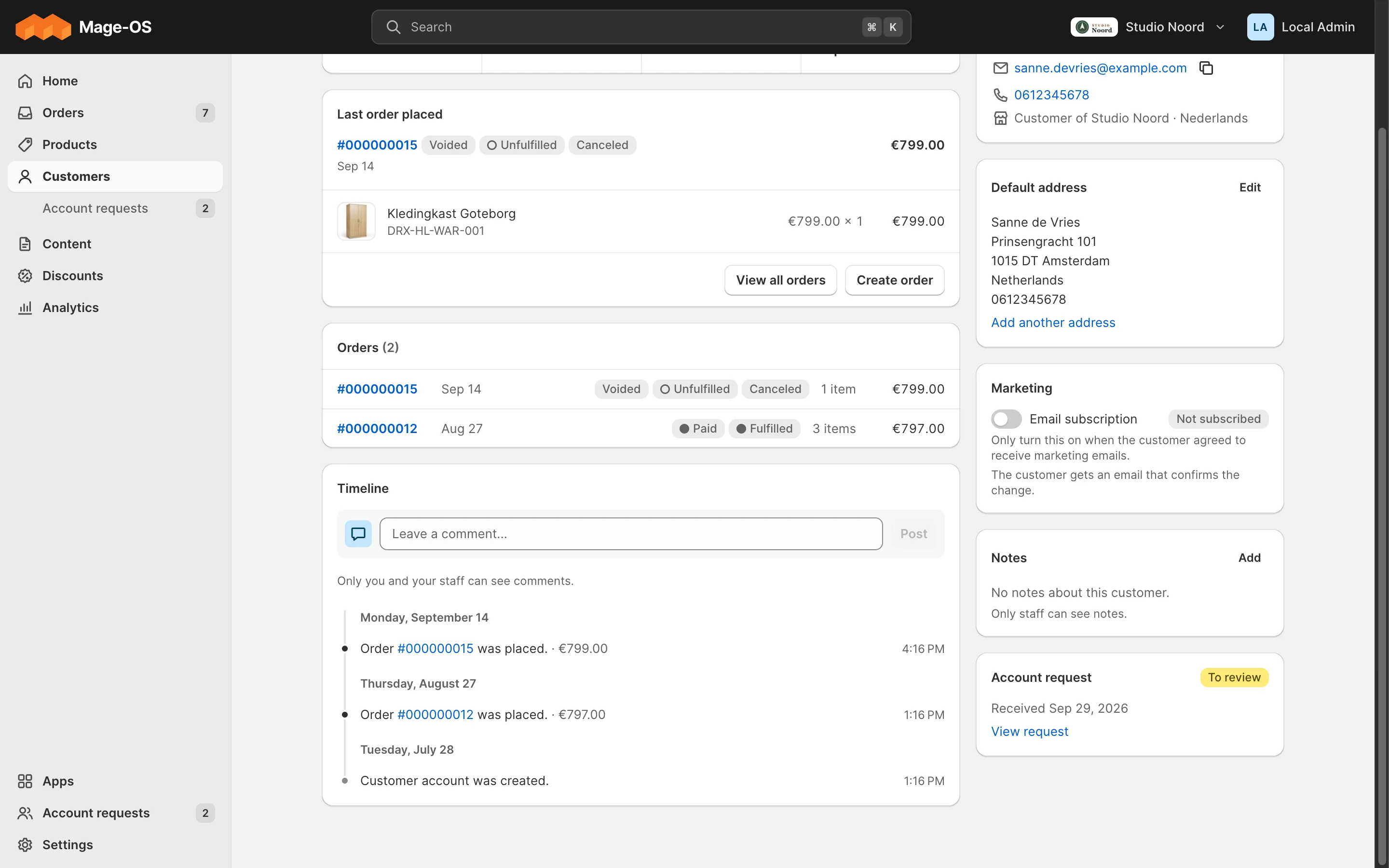1389x868 pixels.
Task: Copy the customer email with copy icon
Action: [x=1206, y=68]
